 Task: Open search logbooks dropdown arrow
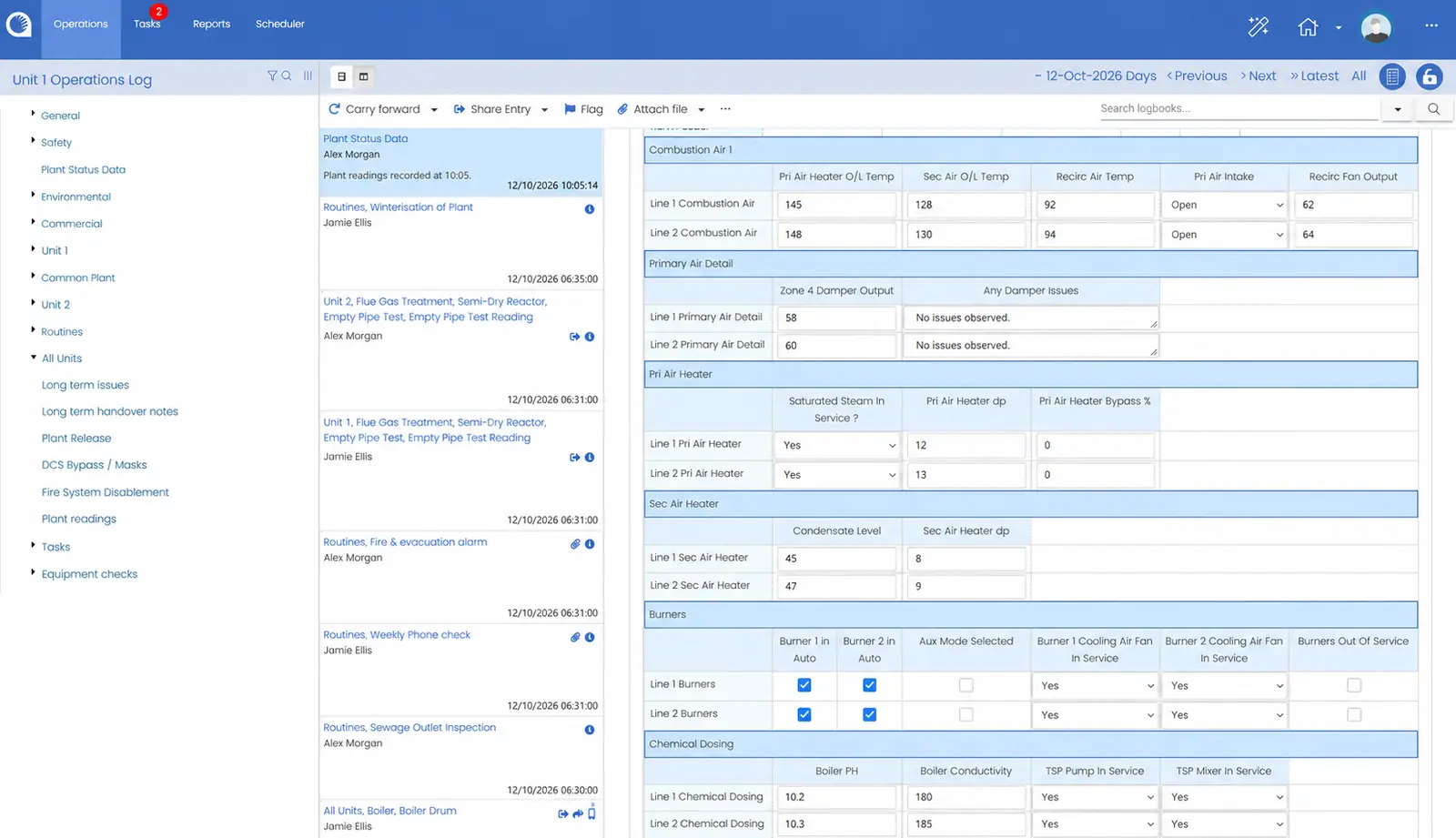click(1398, 109)
